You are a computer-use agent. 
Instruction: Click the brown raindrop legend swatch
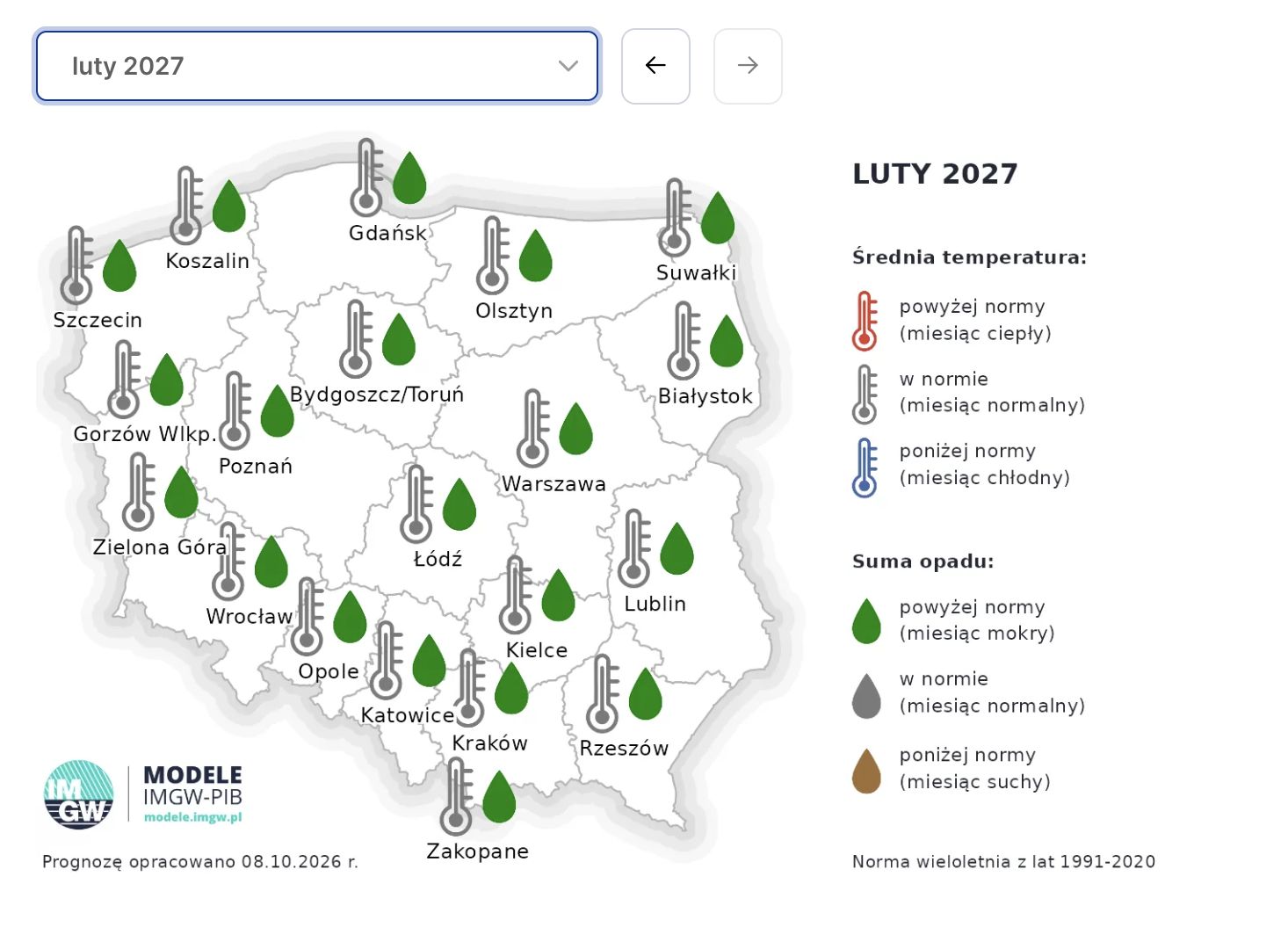tap(867, 771)
